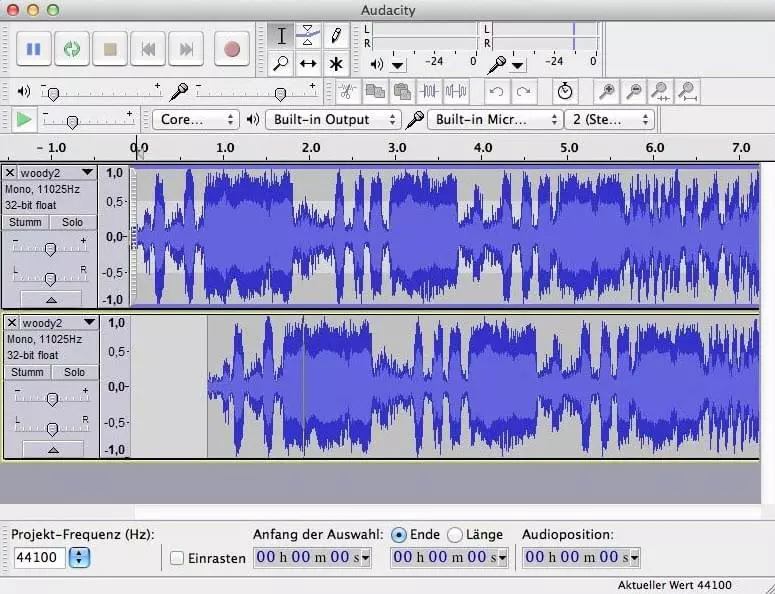Click first track gain slider
The image size is (775, 594).
pos(50,249)
